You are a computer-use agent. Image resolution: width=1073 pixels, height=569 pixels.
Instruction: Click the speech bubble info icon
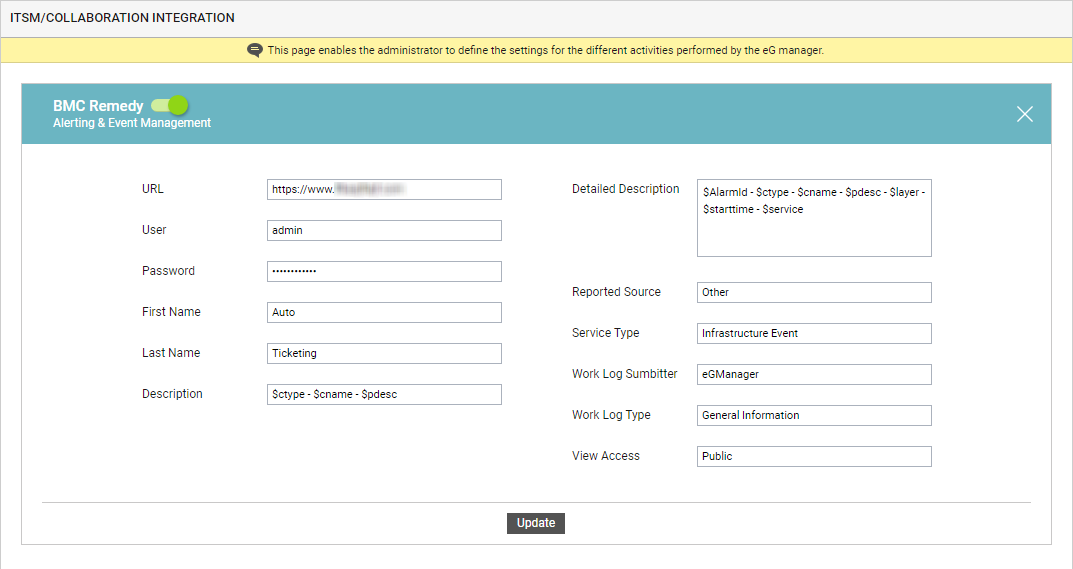255,50
